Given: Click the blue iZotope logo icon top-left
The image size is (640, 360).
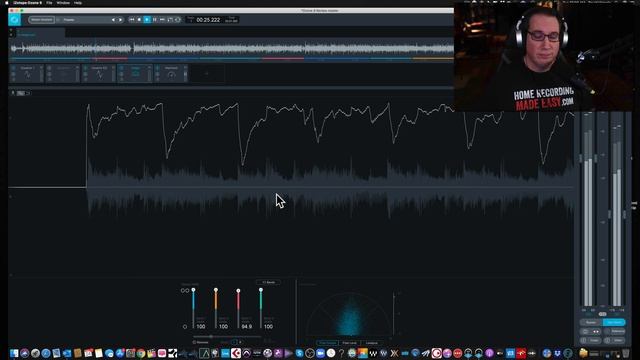Looking at the screenshot, I should [14, 19].
